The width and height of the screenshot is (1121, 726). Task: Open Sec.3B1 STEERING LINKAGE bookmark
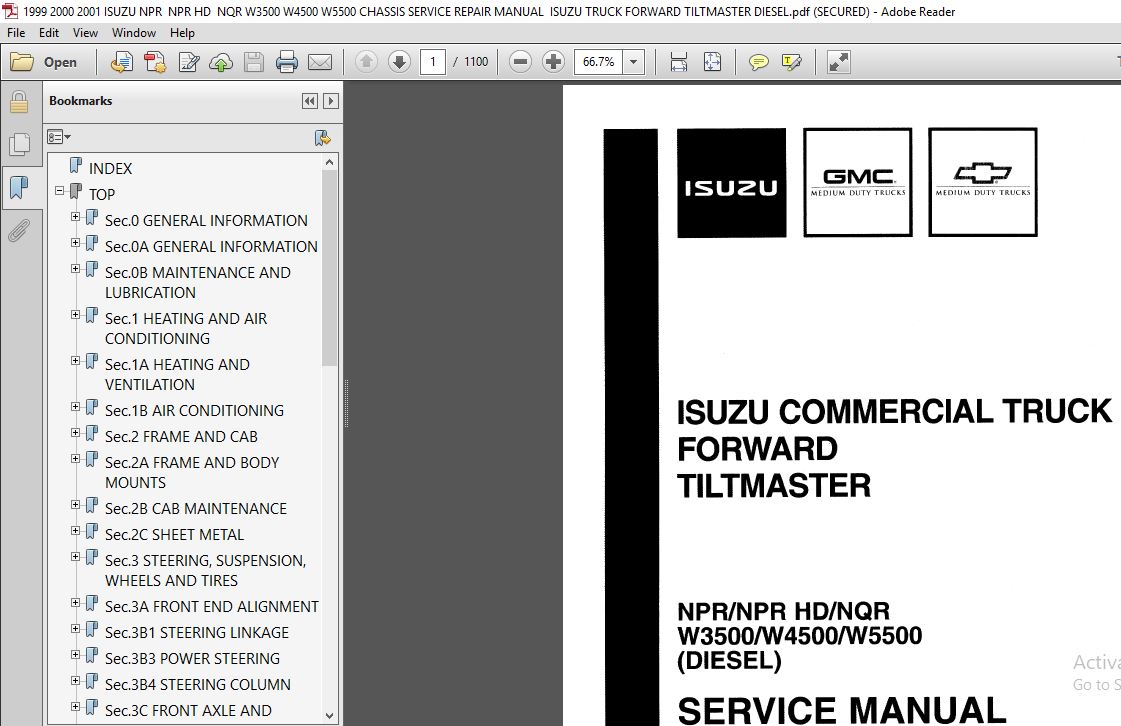coord(197,632)
